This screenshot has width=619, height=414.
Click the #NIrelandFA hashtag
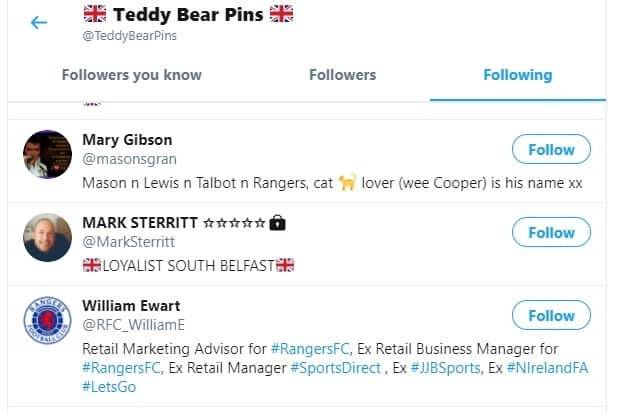[x=547, y=368]
